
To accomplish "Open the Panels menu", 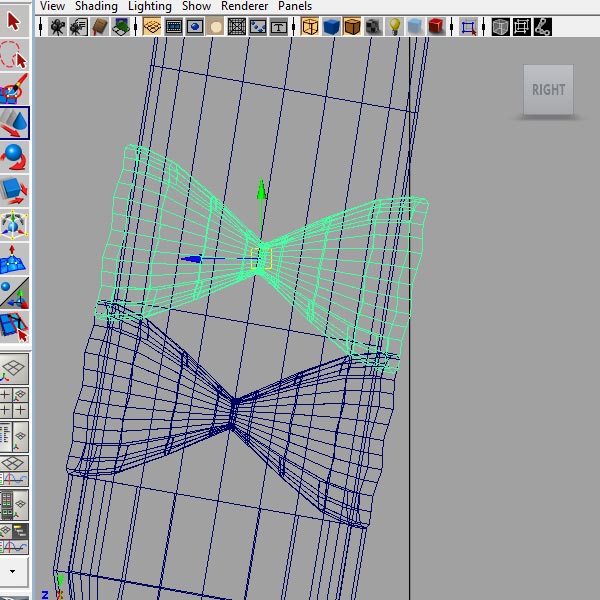I will 295,6.
